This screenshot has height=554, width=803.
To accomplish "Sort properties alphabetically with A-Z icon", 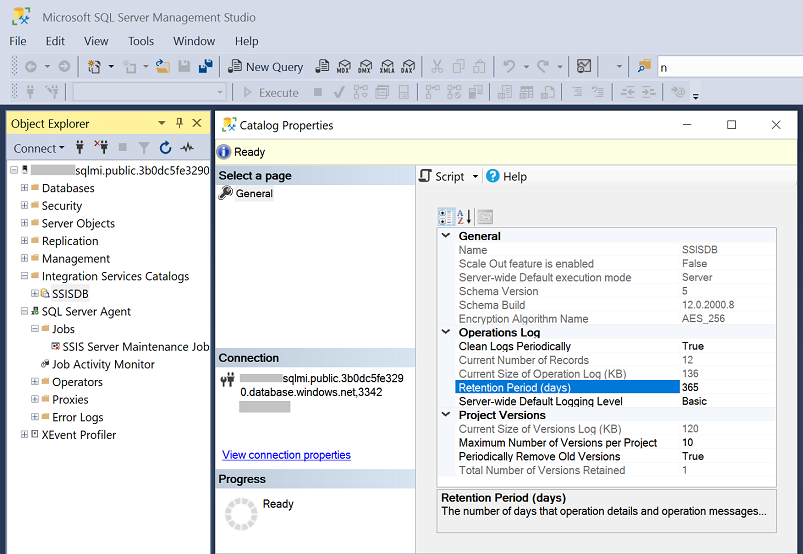I will coord(464,216).
